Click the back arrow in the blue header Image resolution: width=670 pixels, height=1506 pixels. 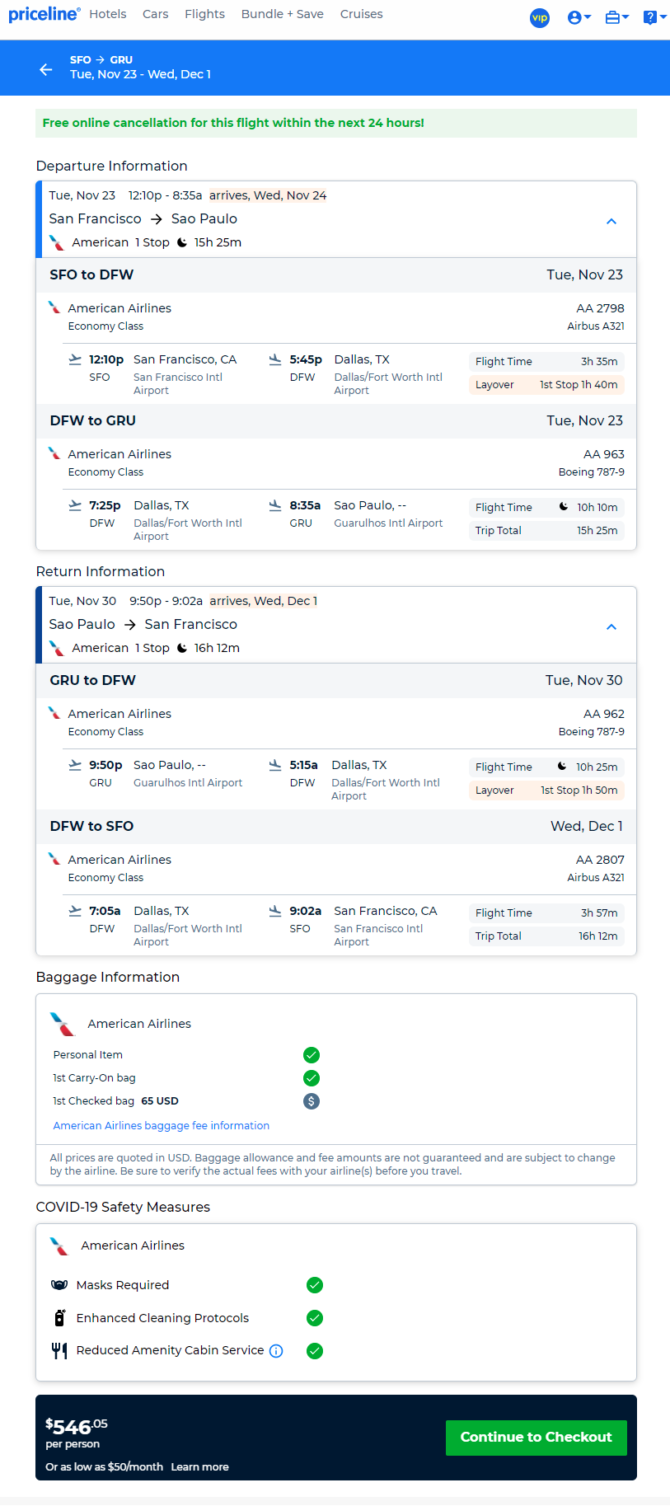click(45, 69)
